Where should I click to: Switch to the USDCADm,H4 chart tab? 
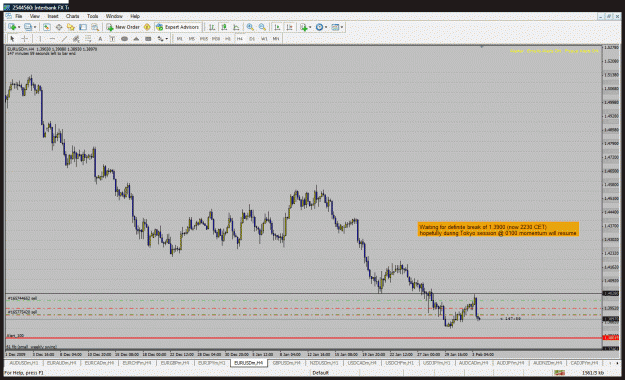pos(362,363)
